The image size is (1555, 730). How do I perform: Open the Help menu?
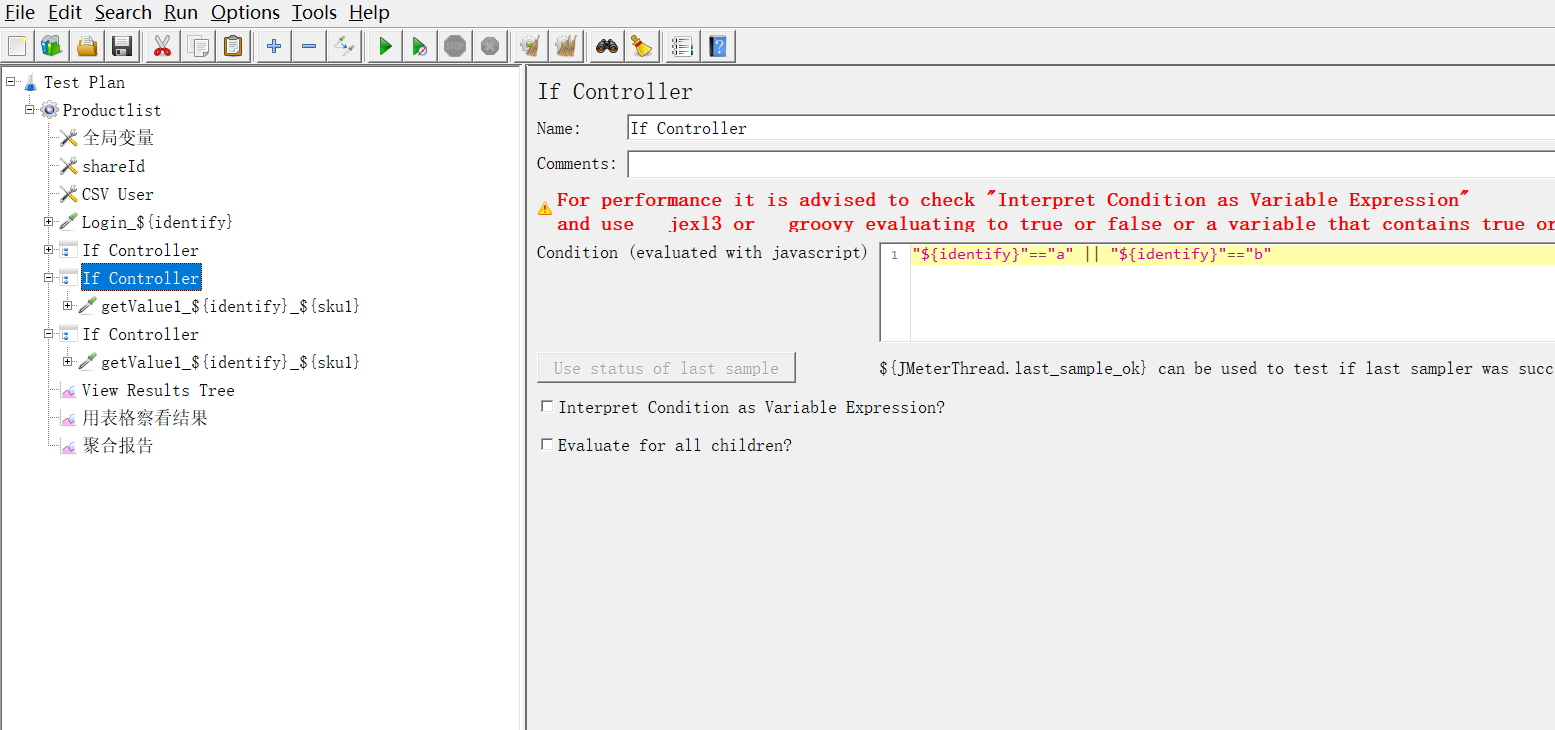[x=369, y=13]
